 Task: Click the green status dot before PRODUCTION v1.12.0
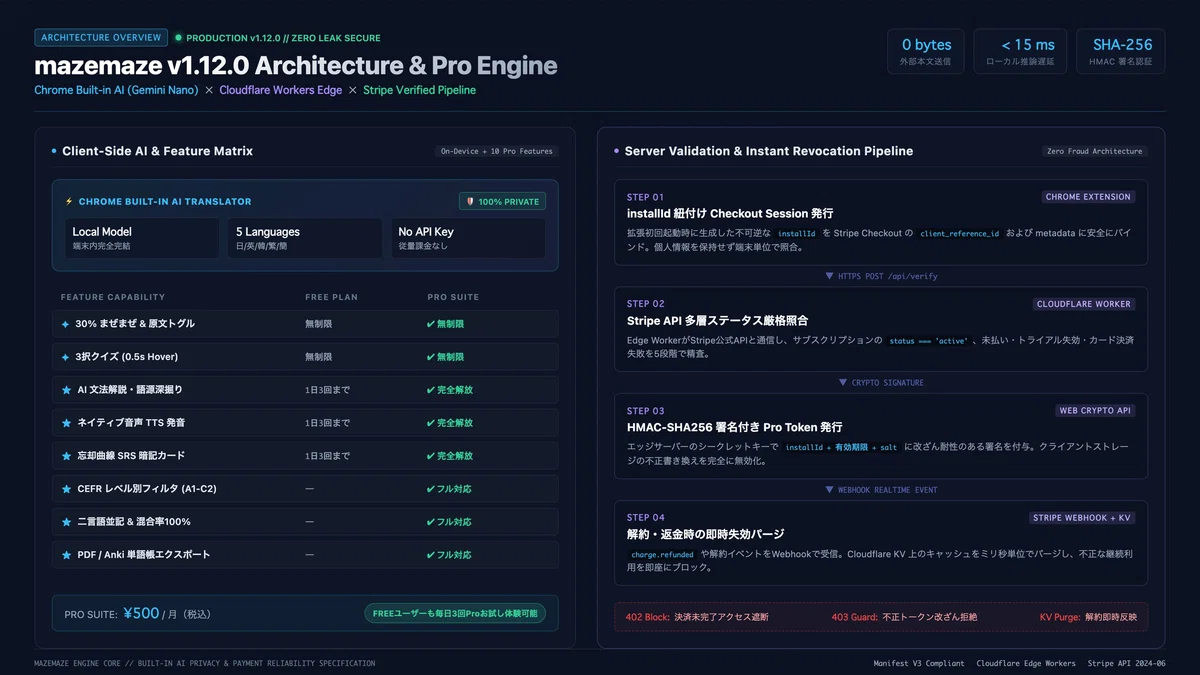point(178,38)
